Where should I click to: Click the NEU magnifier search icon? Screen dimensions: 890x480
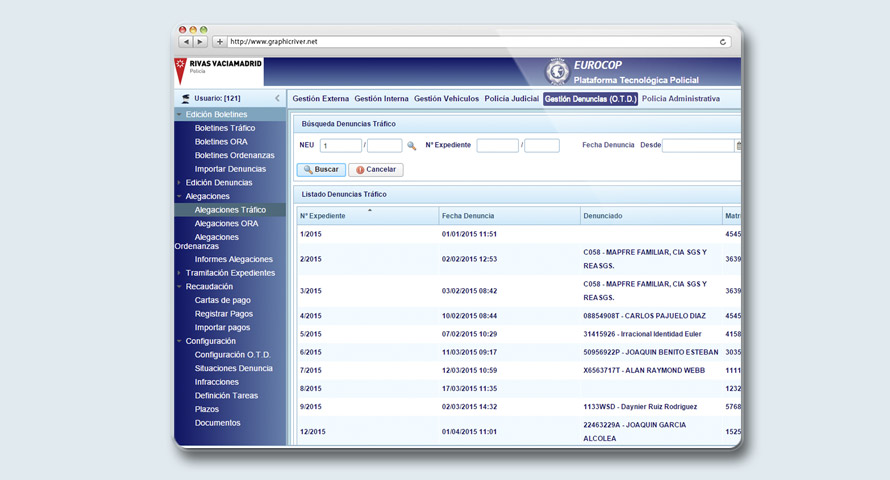pos(411,146)
